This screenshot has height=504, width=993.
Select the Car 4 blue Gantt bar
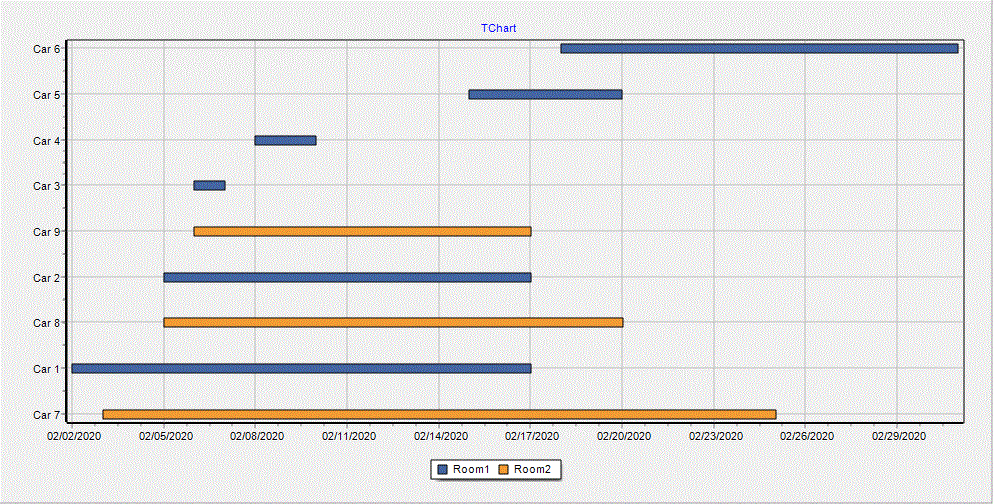[x=286, y=141]
